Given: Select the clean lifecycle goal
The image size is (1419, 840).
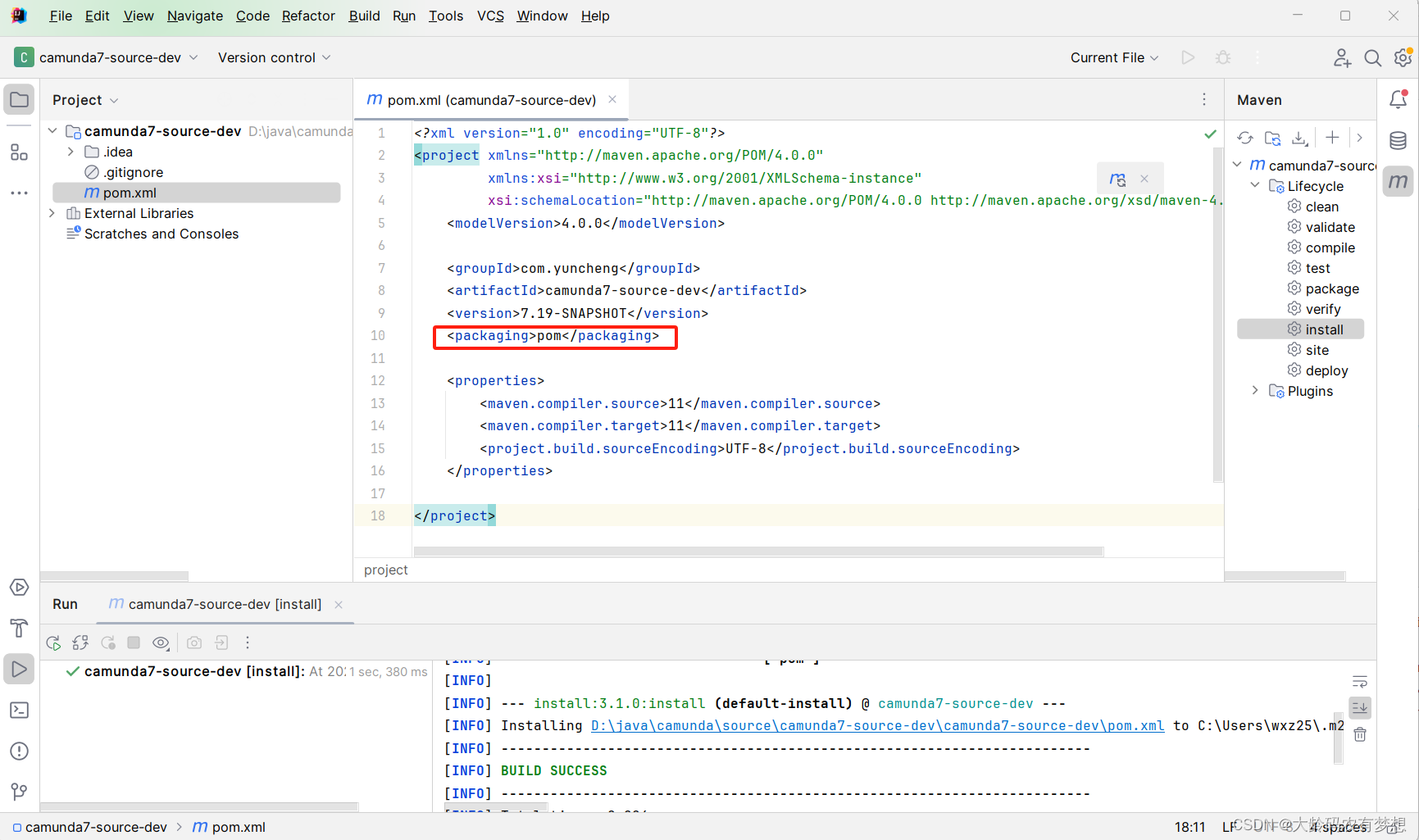Looking at the screenshot, I should [x=1313, y=207].
